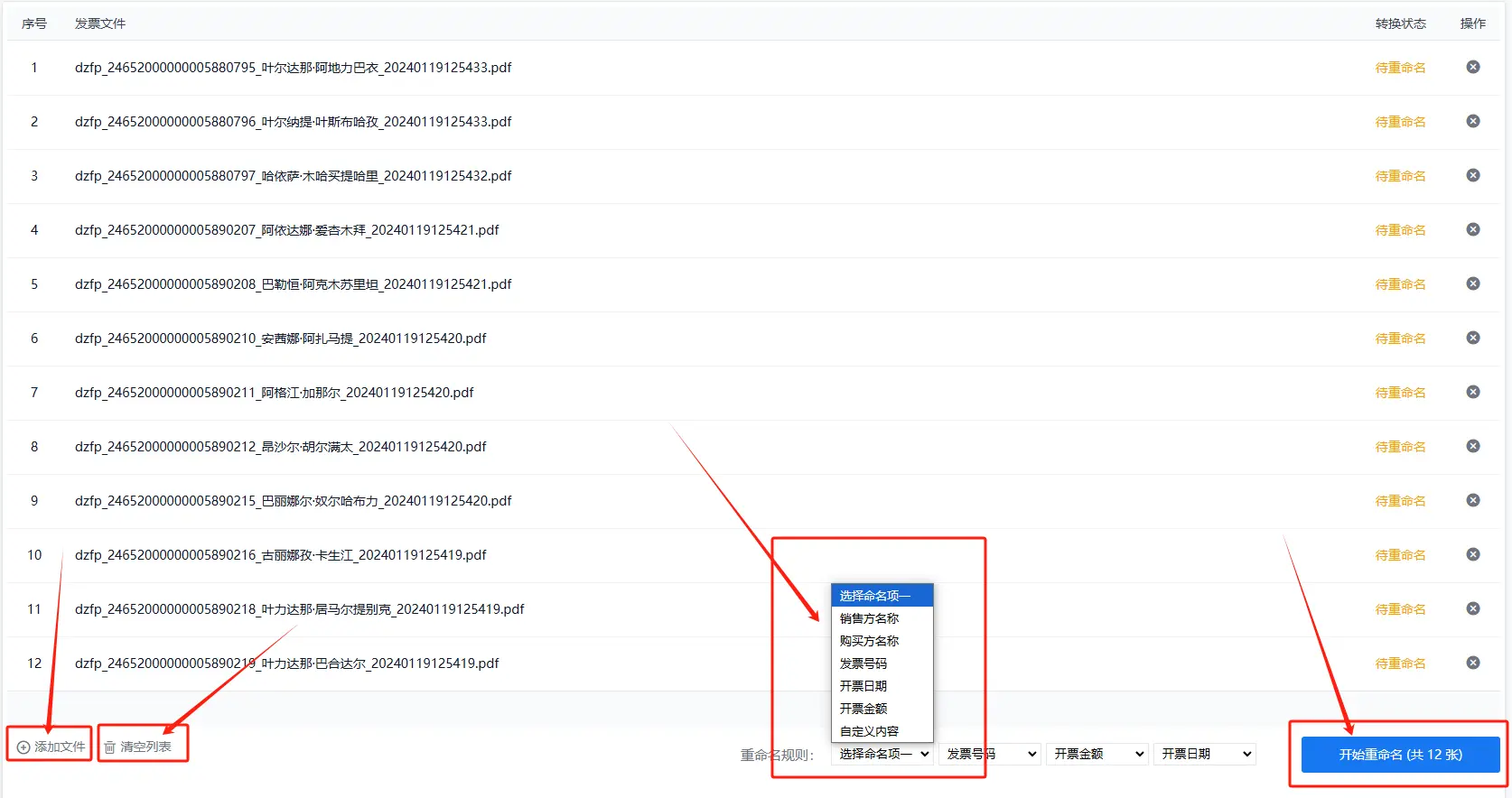Select the row 4 invoice file name
This screenshot has width=1512, height=798.
pos(286,230)
